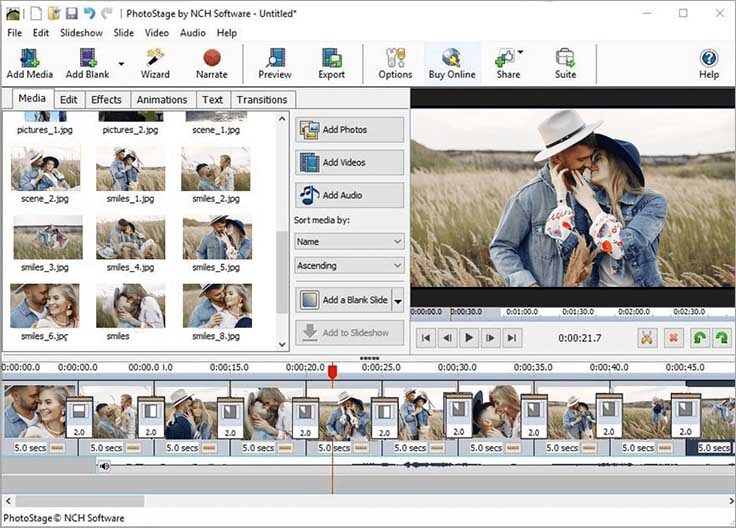Jump to slideshow start button
Screen dimensions: 736x528
(x=425, y=338)
